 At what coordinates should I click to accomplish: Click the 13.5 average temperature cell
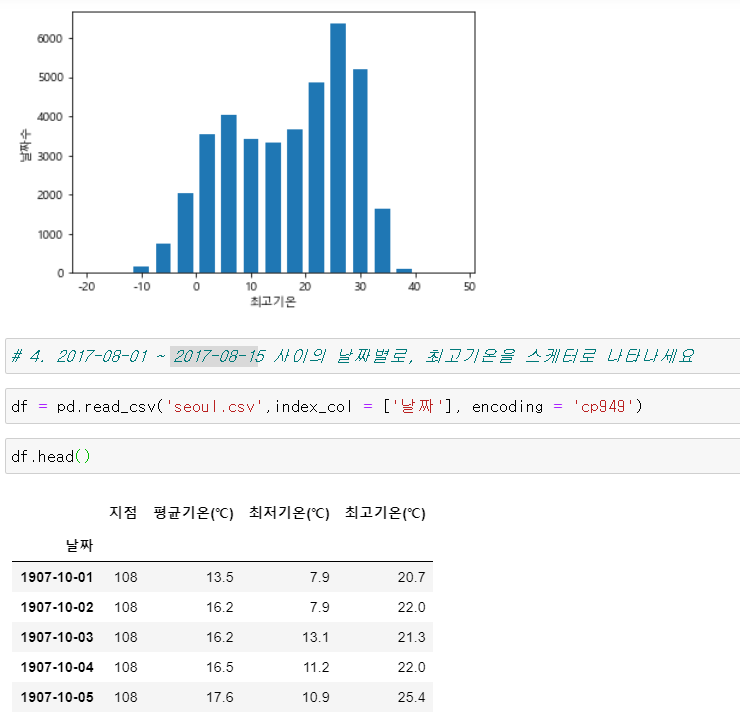click(219, 577)
